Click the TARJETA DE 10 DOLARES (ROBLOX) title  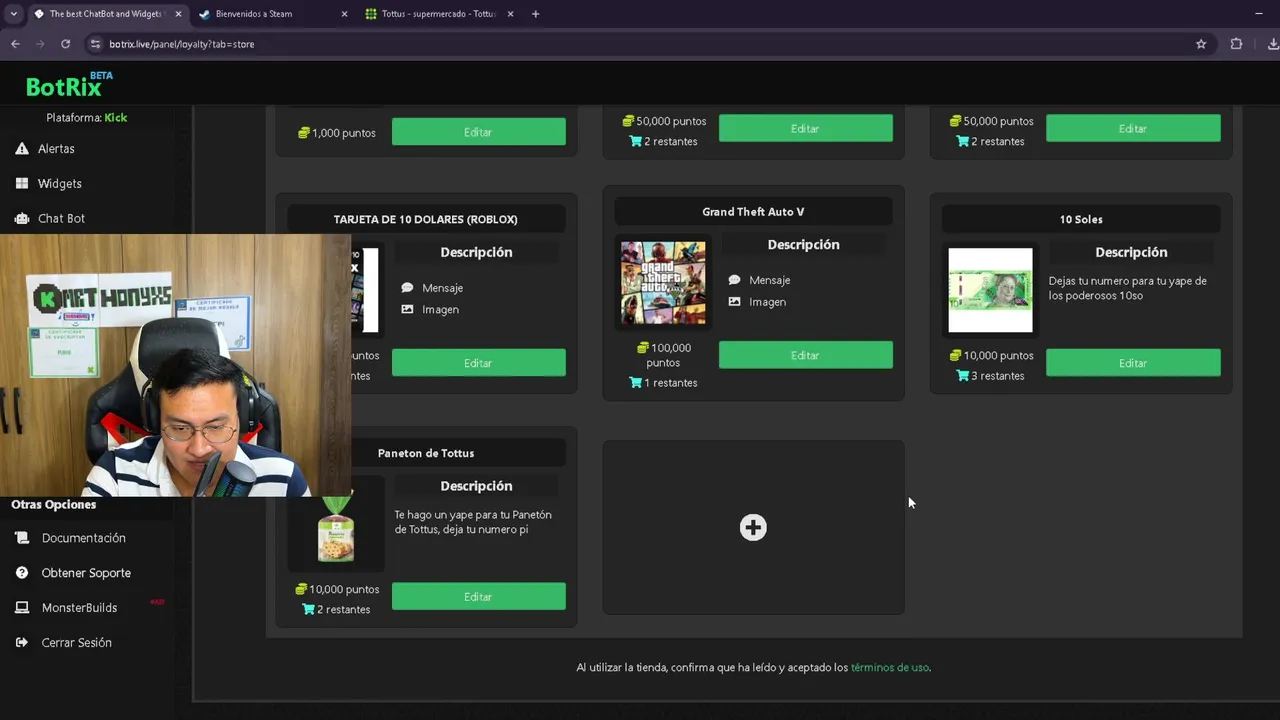click(x=426, y=219)
